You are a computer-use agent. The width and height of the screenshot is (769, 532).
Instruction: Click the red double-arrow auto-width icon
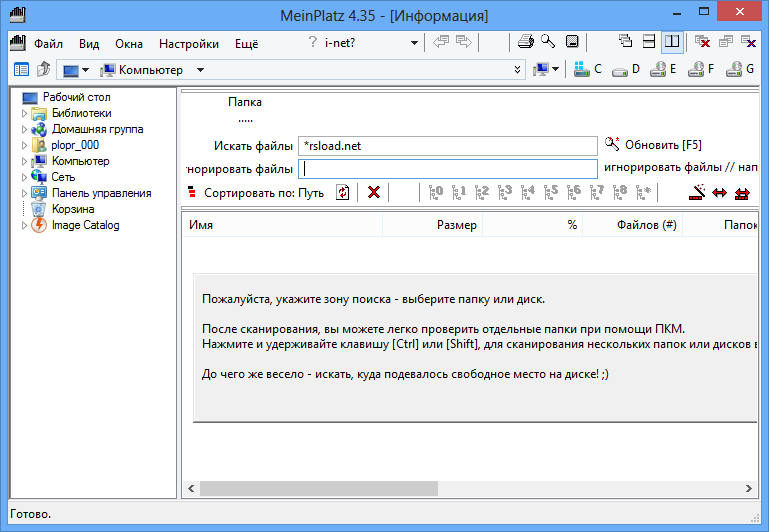[719, 193]
